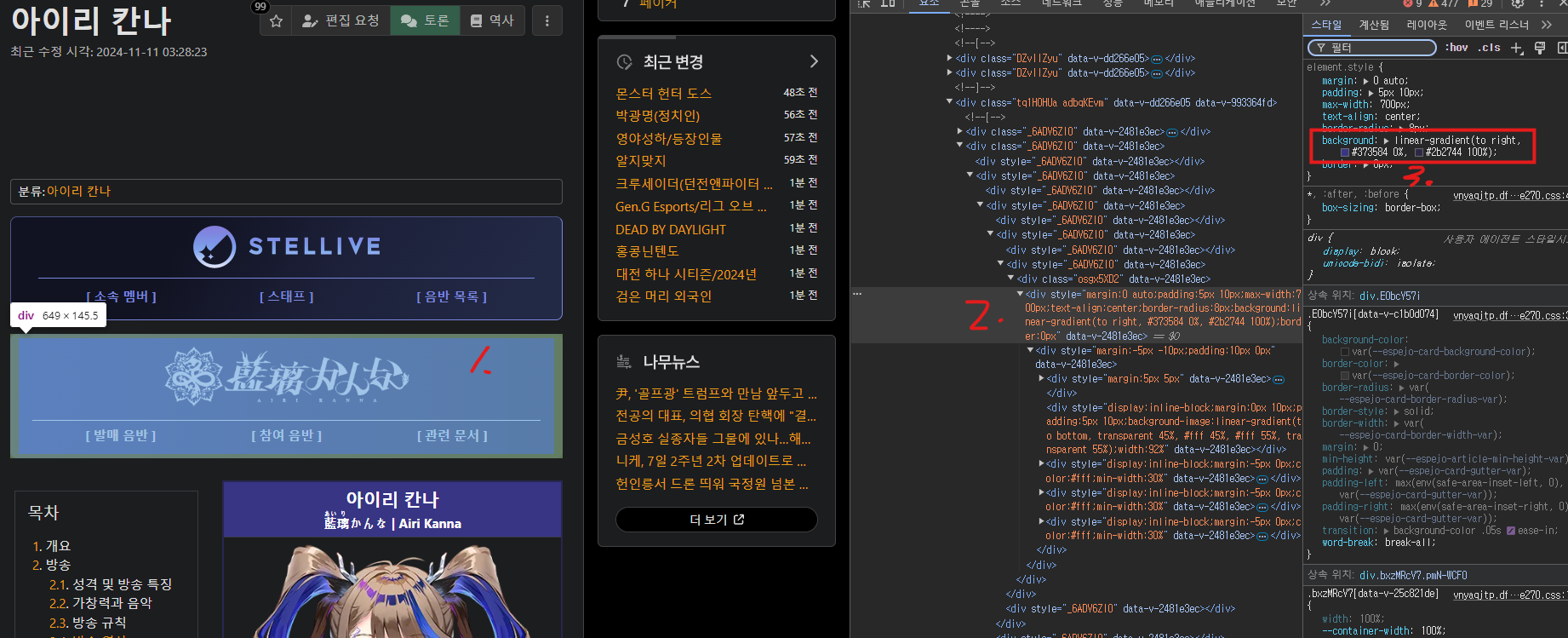
Task: Open the div.E0bcY57i inherited-from link
Action: [x=1389, y=296]
